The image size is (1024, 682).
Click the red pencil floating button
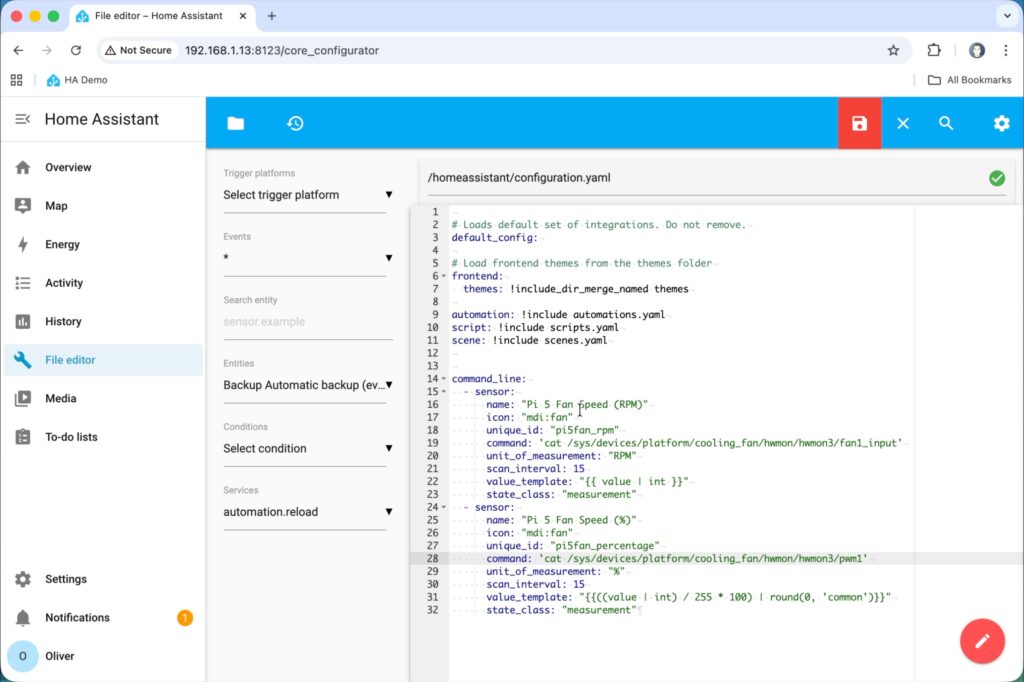pyautogui.click(x=982, y=641)
